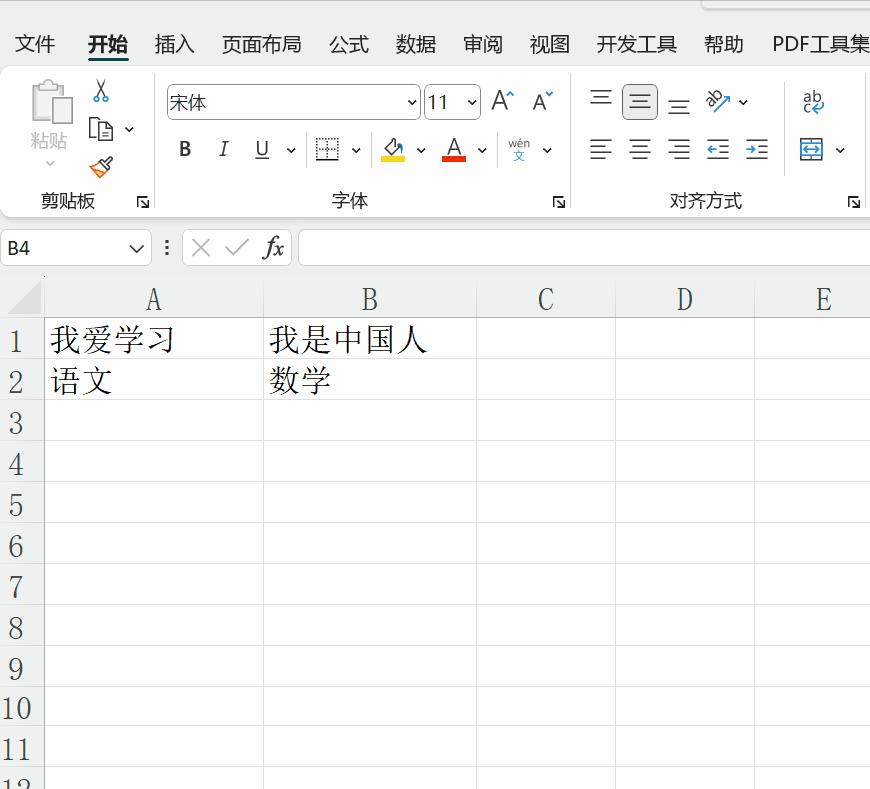The image size is (870, 789).
Task: Click the Insert Function fx icon
Action: (x=273, y=248)
